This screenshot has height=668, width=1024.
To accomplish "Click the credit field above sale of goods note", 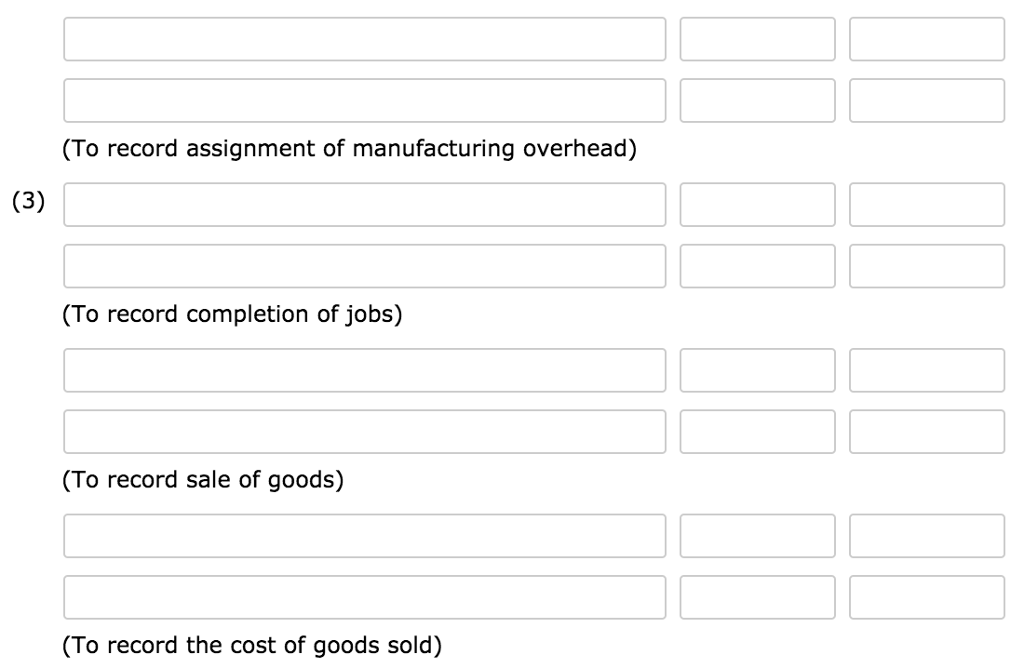I will 928,431.
